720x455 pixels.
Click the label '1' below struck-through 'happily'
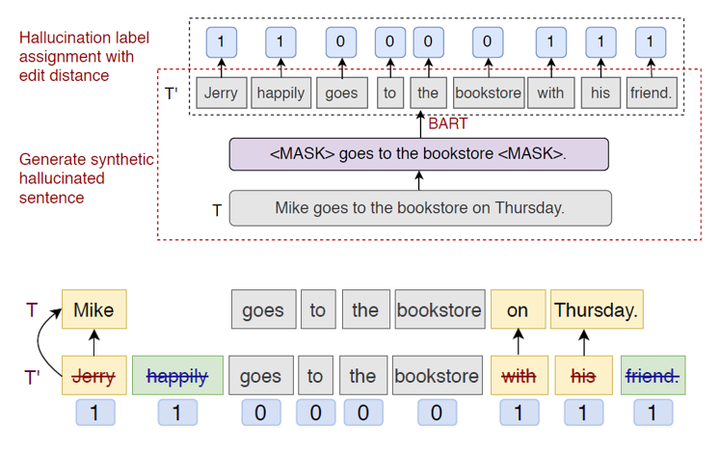[178, 412]
